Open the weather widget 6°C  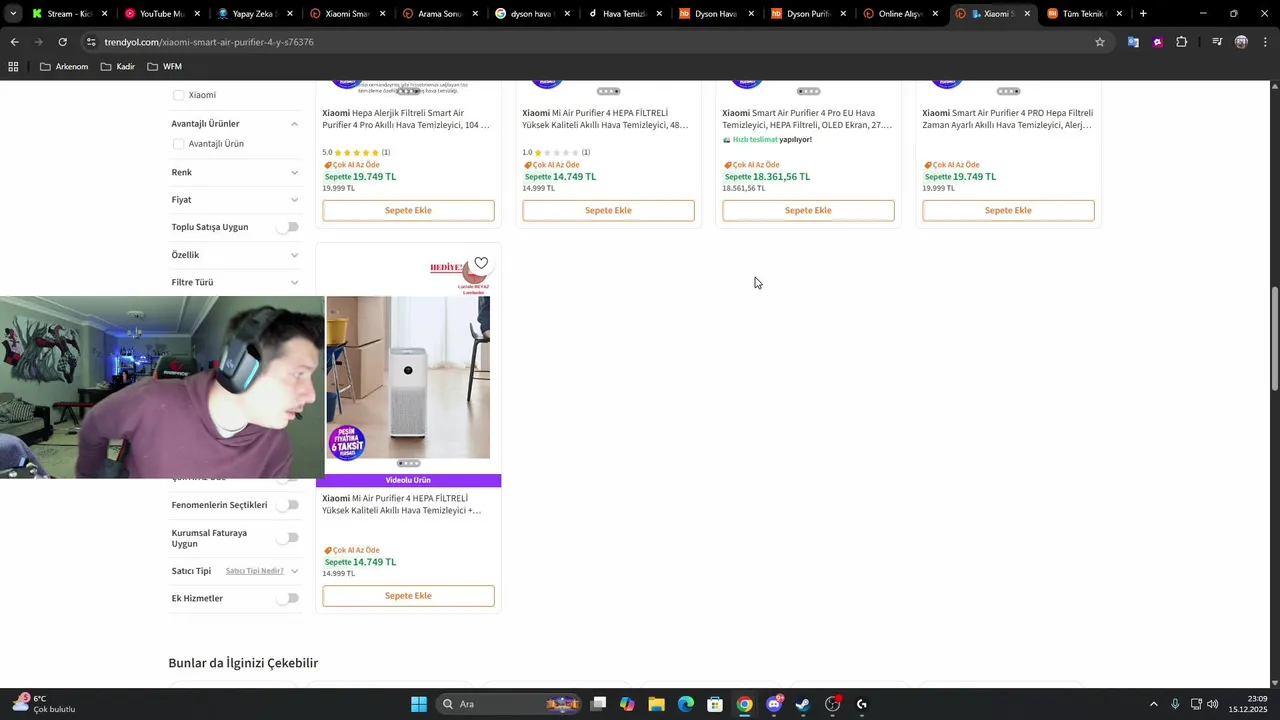click(43, 704)
